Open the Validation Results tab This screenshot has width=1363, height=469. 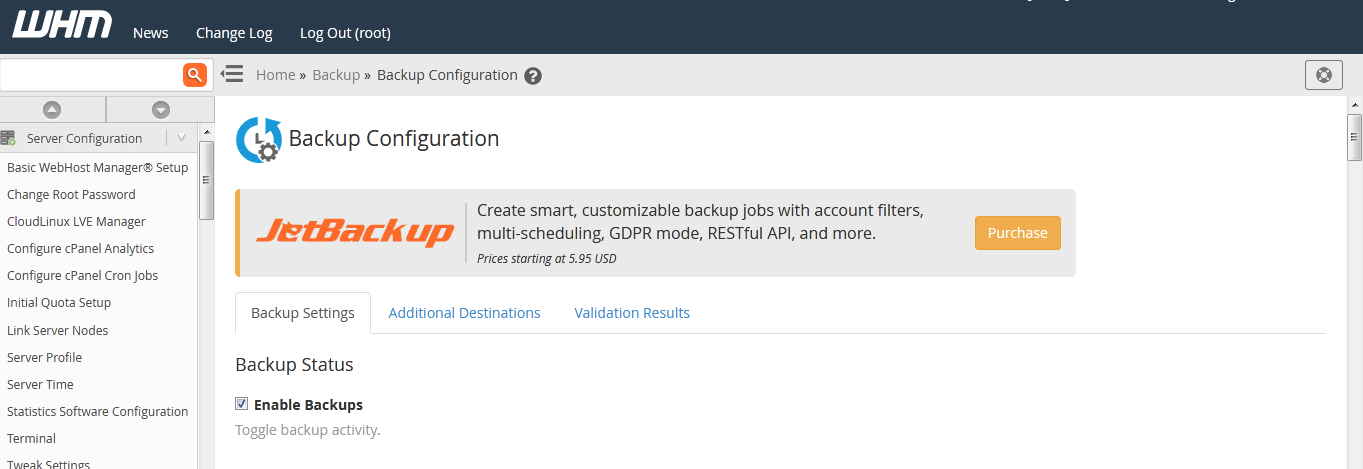632,313
